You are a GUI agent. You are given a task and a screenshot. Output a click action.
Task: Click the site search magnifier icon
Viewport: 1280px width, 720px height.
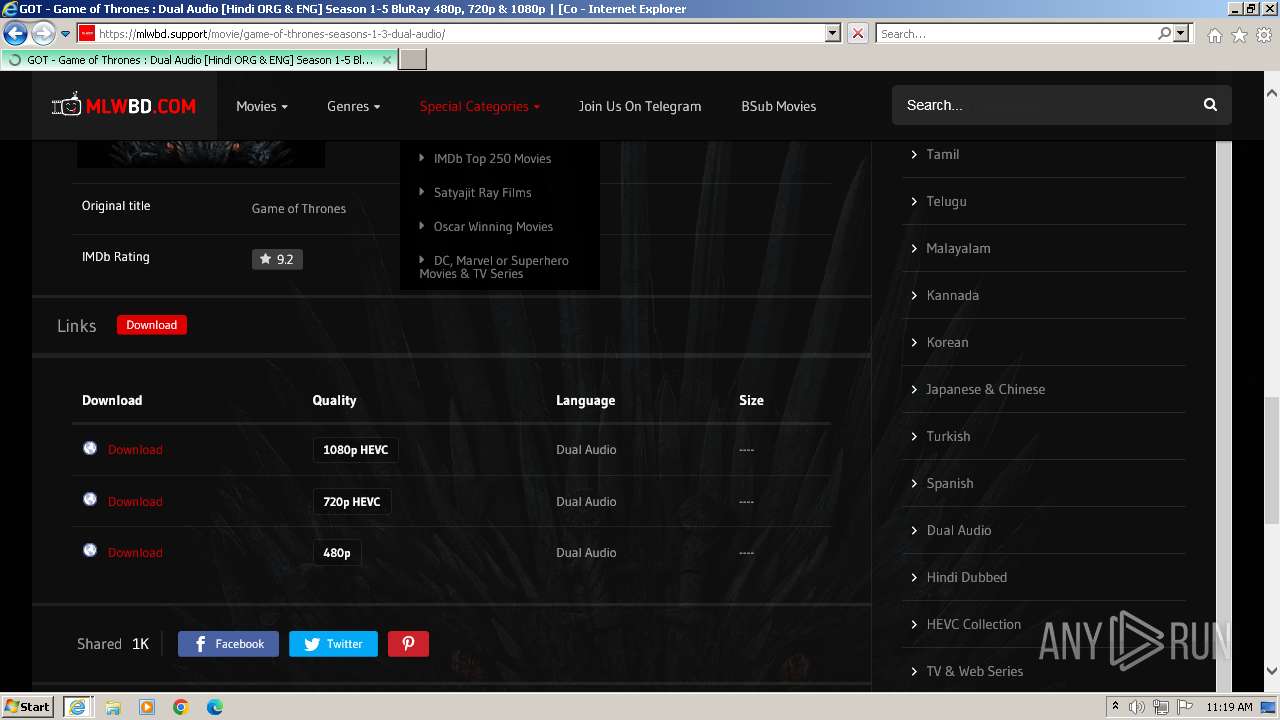[1210, 105]
